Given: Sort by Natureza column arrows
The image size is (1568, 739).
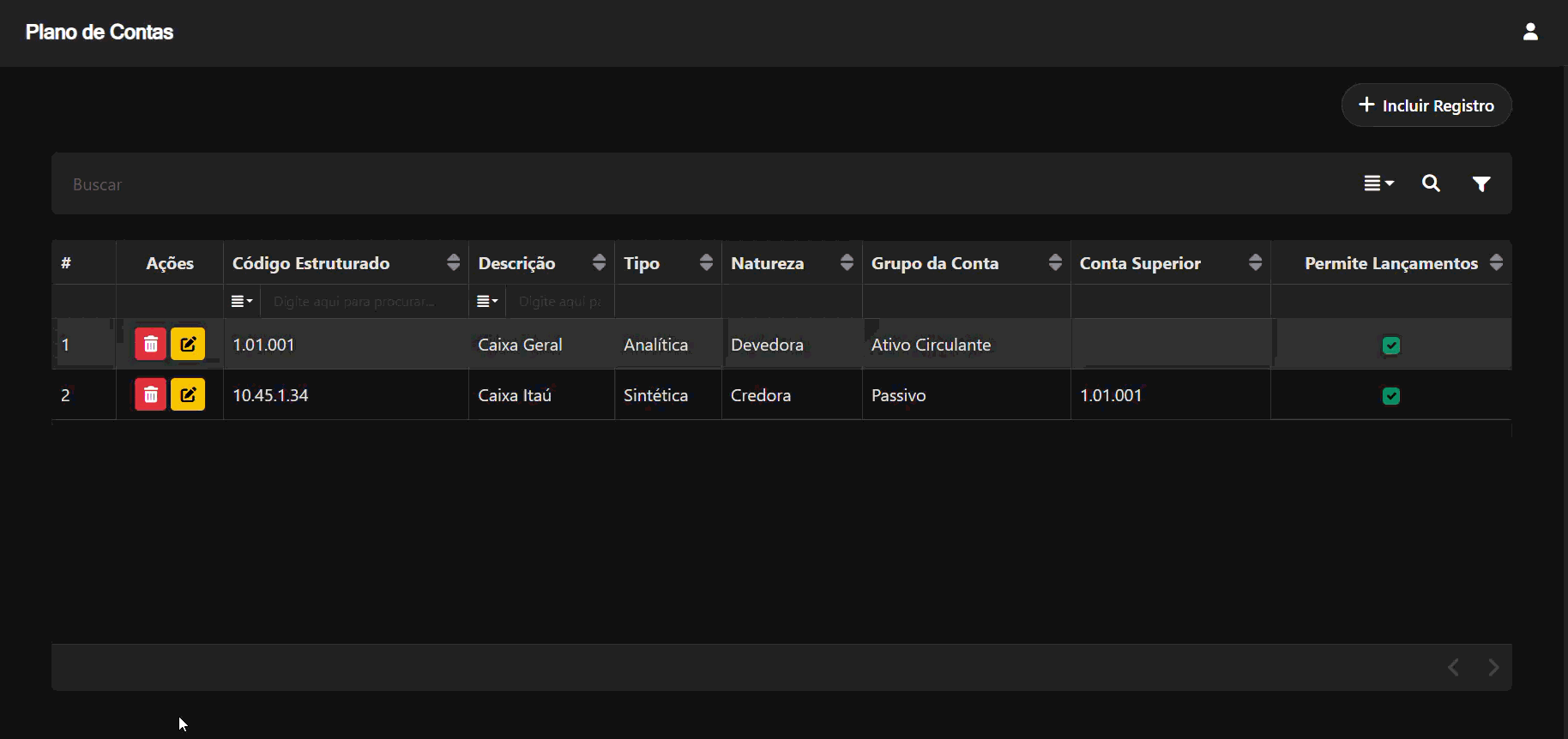Looking at the screenshot, I should tap(847, 262).
